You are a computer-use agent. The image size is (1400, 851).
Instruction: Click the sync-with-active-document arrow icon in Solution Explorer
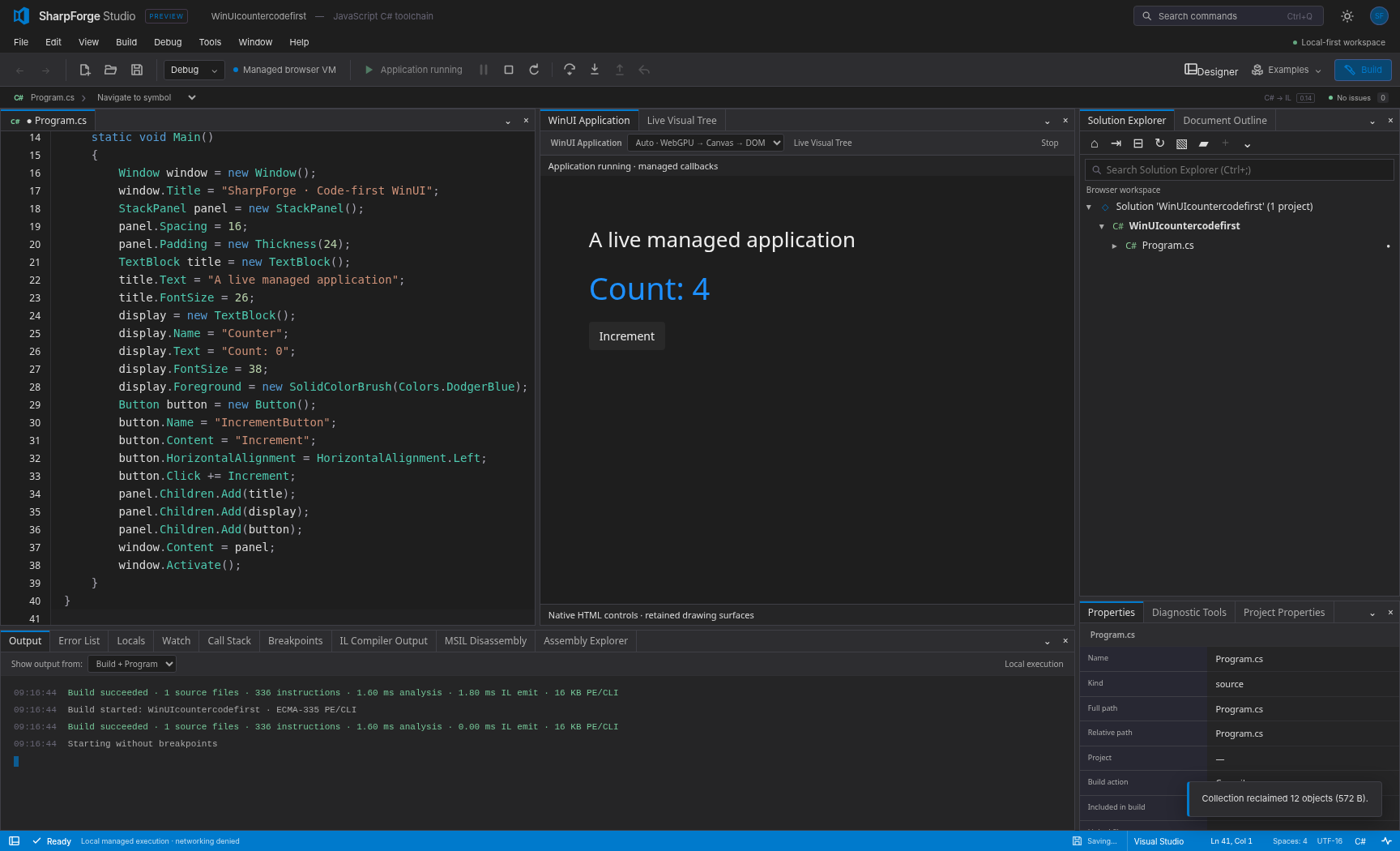(x=1116, y=143)
